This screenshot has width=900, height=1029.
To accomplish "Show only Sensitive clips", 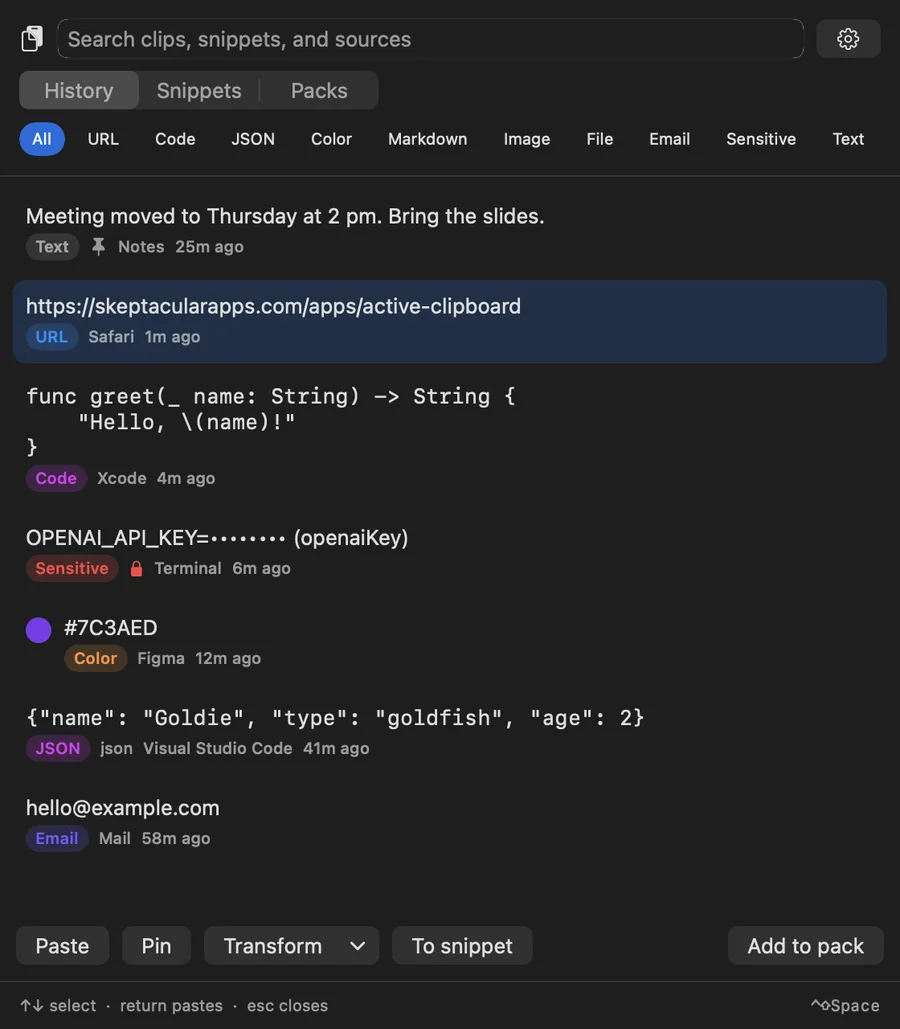I will pos(761,139).
